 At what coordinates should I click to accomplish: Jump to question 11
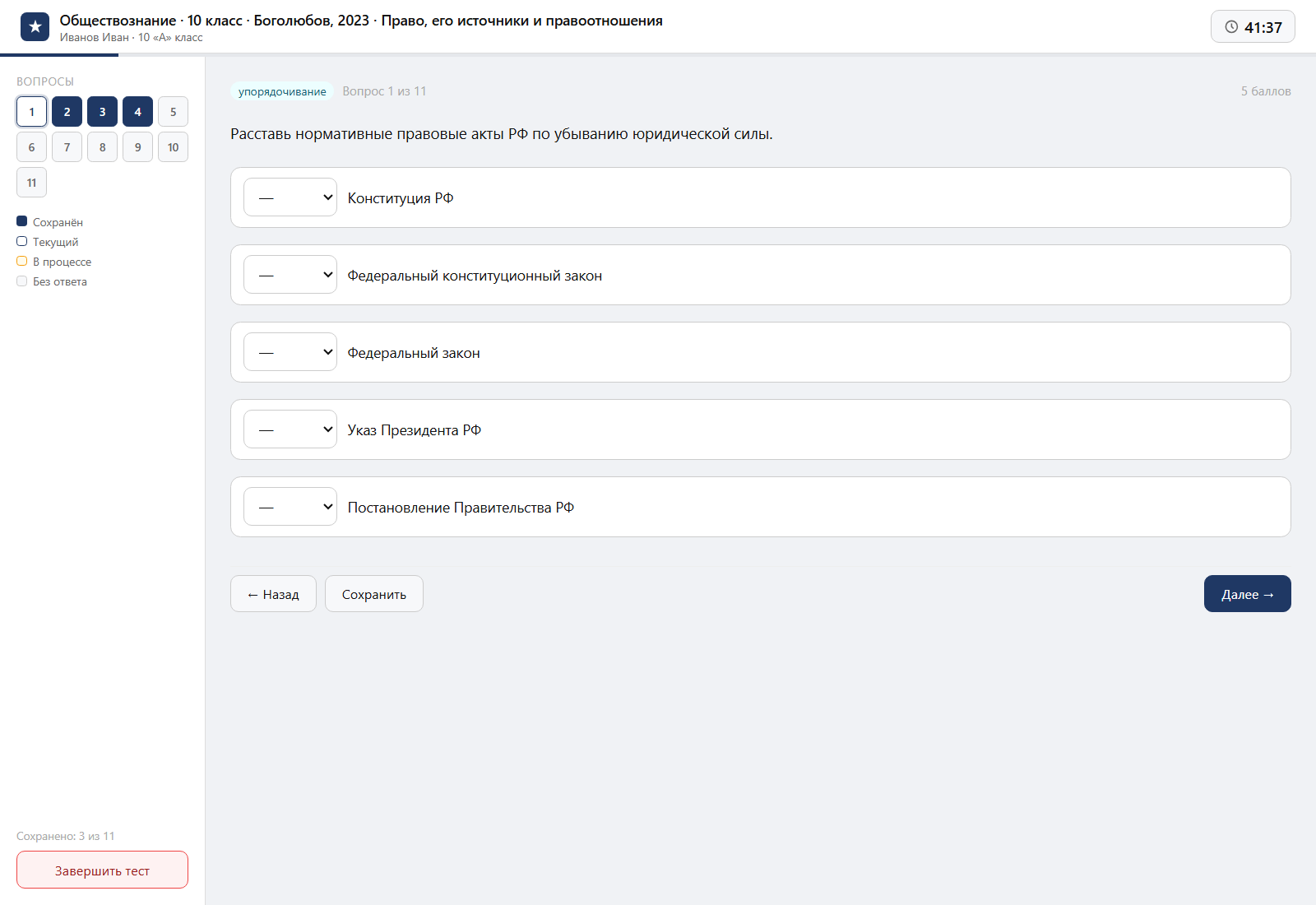click(x=31, y=183)
